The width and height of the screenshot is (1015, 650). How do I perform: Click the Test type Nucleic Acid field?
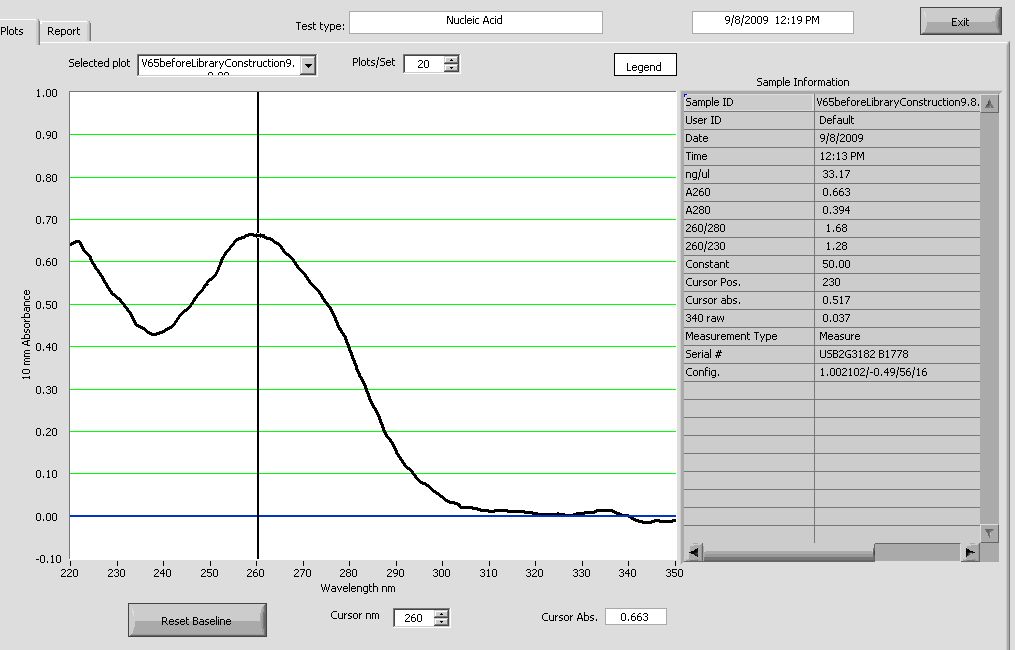pyautogui.click(x=475, y=21)
